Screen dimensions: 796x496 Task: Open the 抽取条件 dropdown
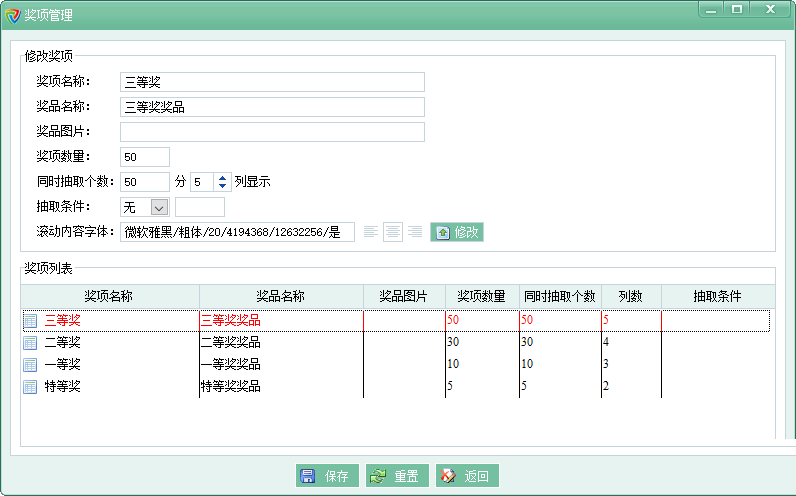[x=158, y=207]
